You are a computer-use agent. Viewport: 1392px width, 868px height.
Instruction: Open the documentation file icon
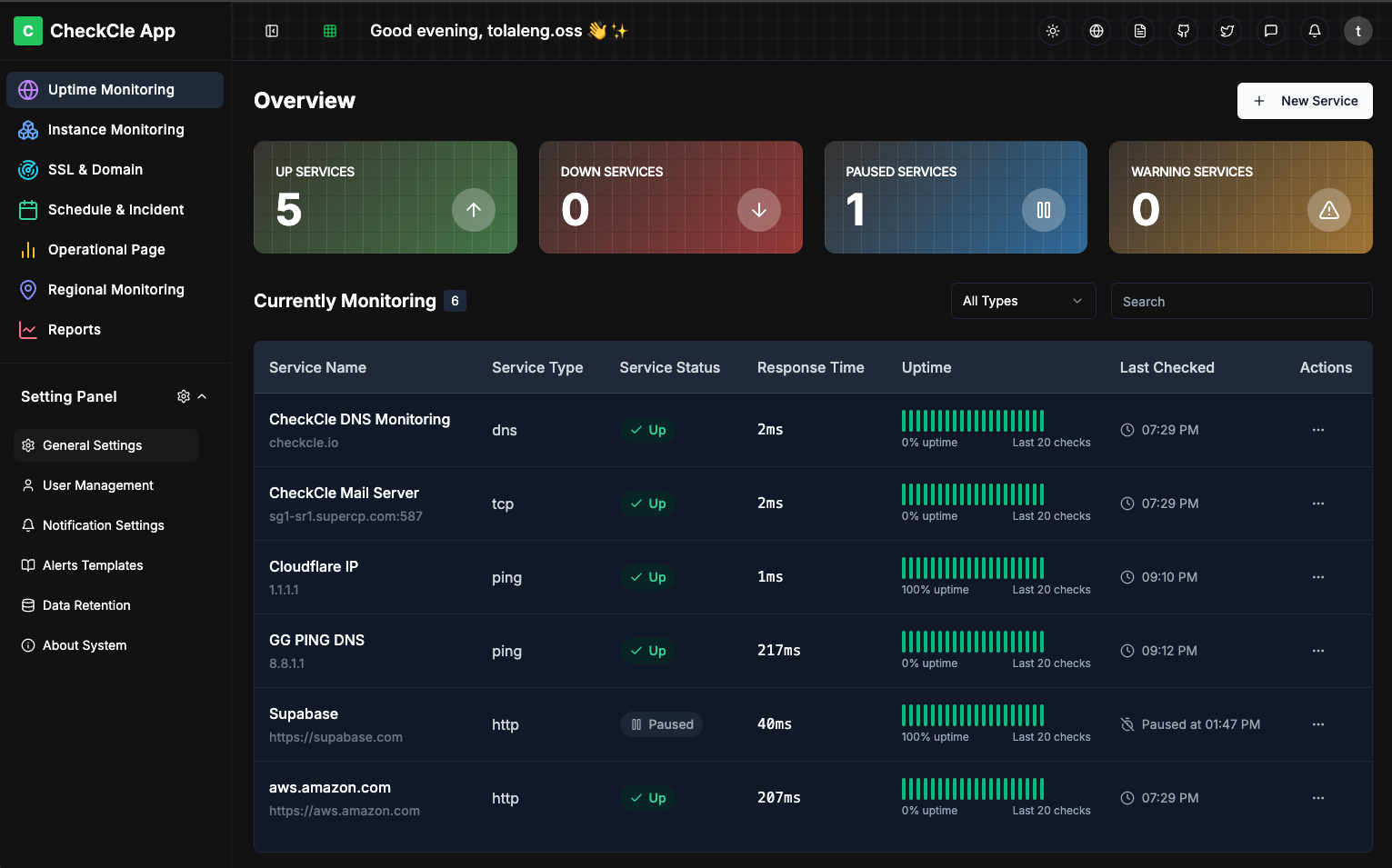1139,30
